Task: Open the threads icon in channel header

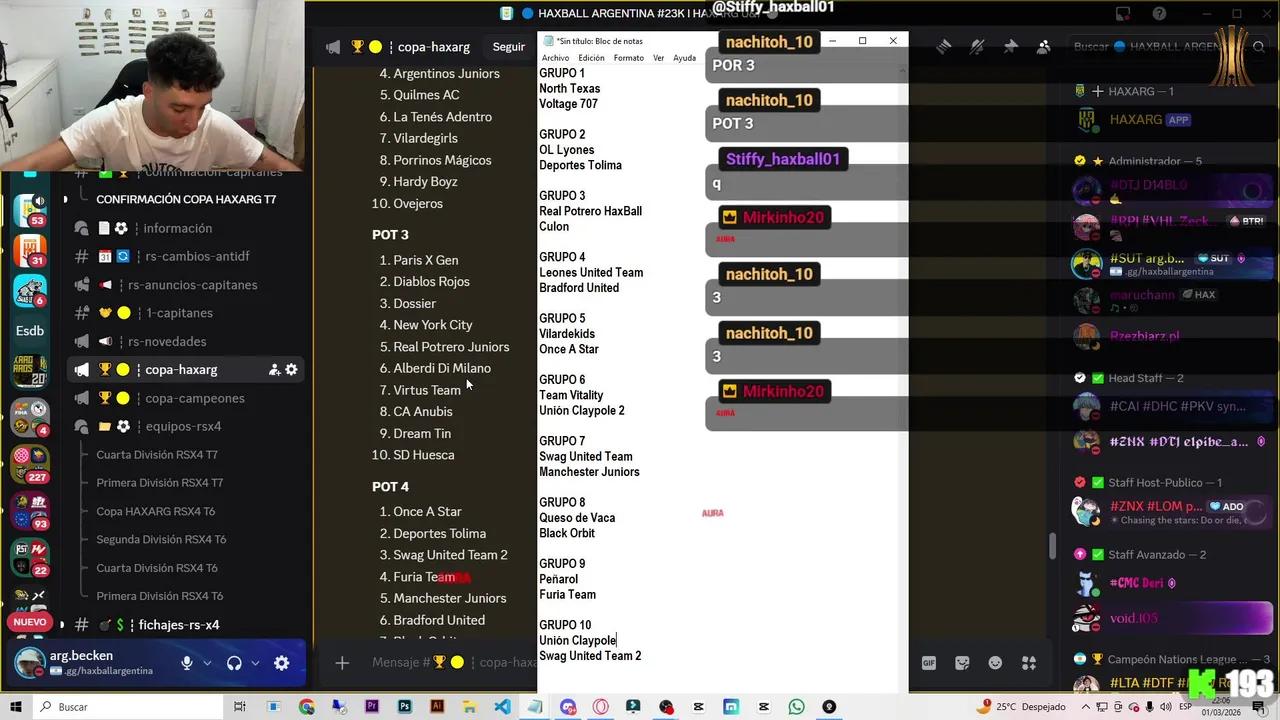Action: pos(943,46)
